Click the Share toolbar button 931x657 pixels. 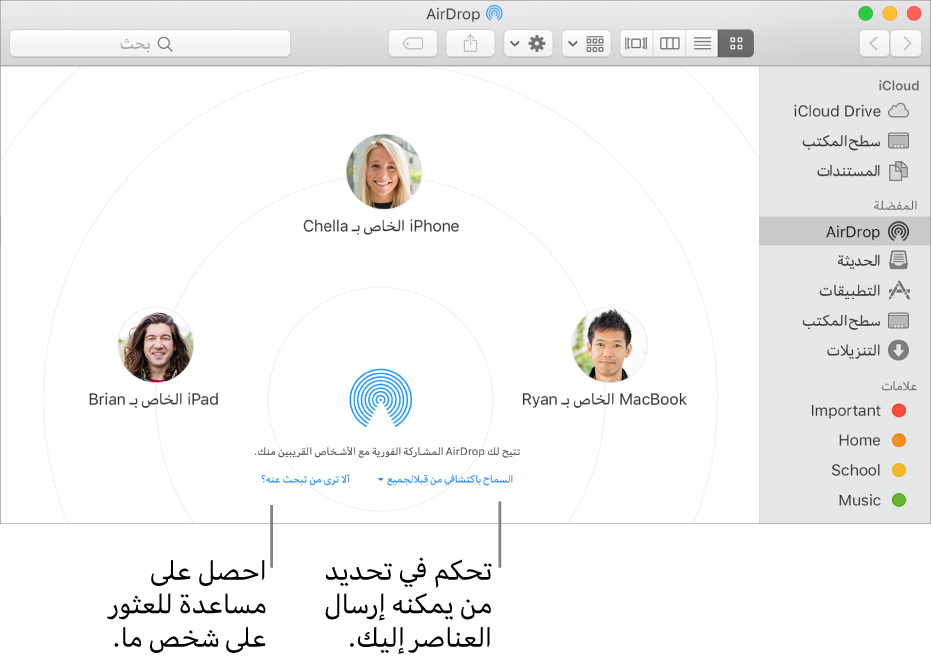click(x=470, y=43)
